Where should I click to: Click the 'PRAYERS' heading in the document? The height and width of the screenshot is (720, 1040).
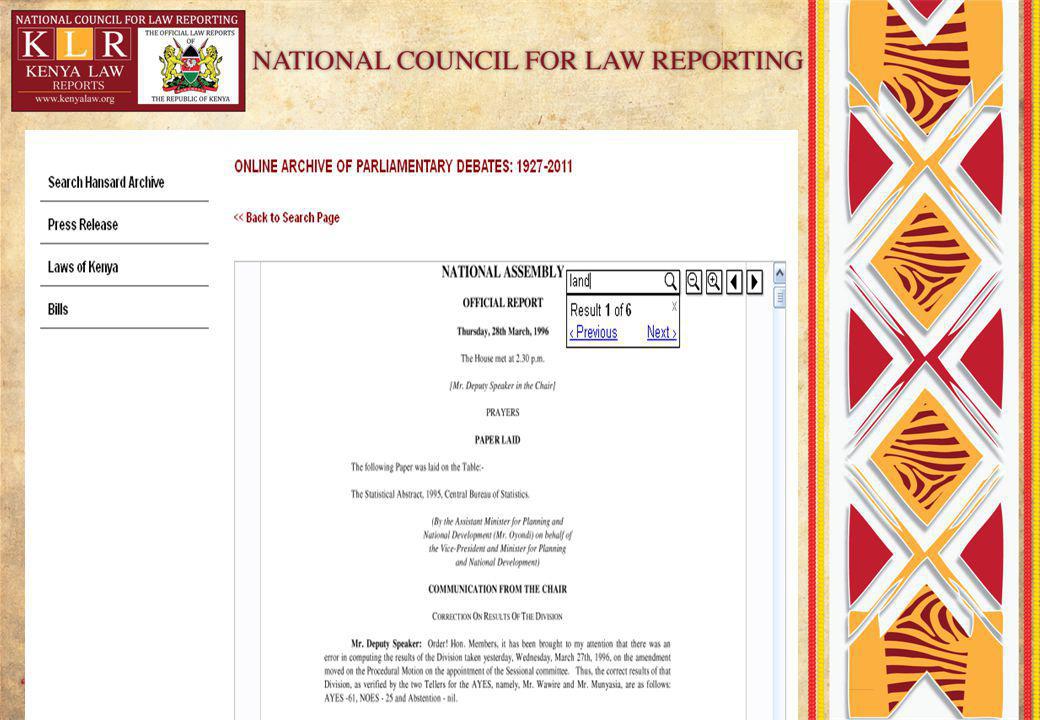pyautogui.click(x=503, y=412)
